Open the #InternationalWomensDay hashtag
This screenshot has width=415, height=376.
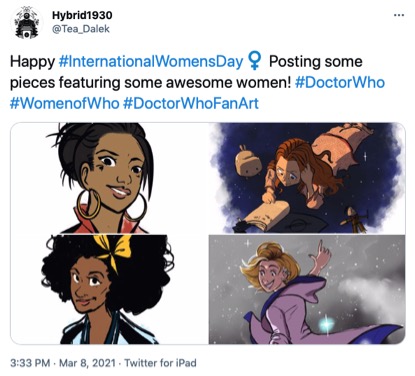point(151,62)
